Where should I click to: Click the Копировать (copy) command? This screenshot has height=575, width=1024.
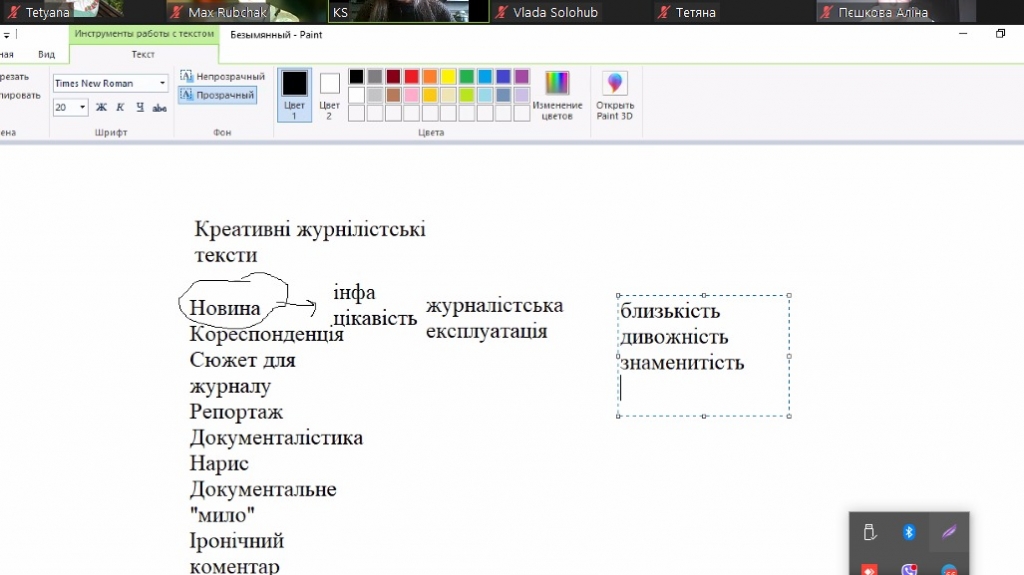click(20, 95)
